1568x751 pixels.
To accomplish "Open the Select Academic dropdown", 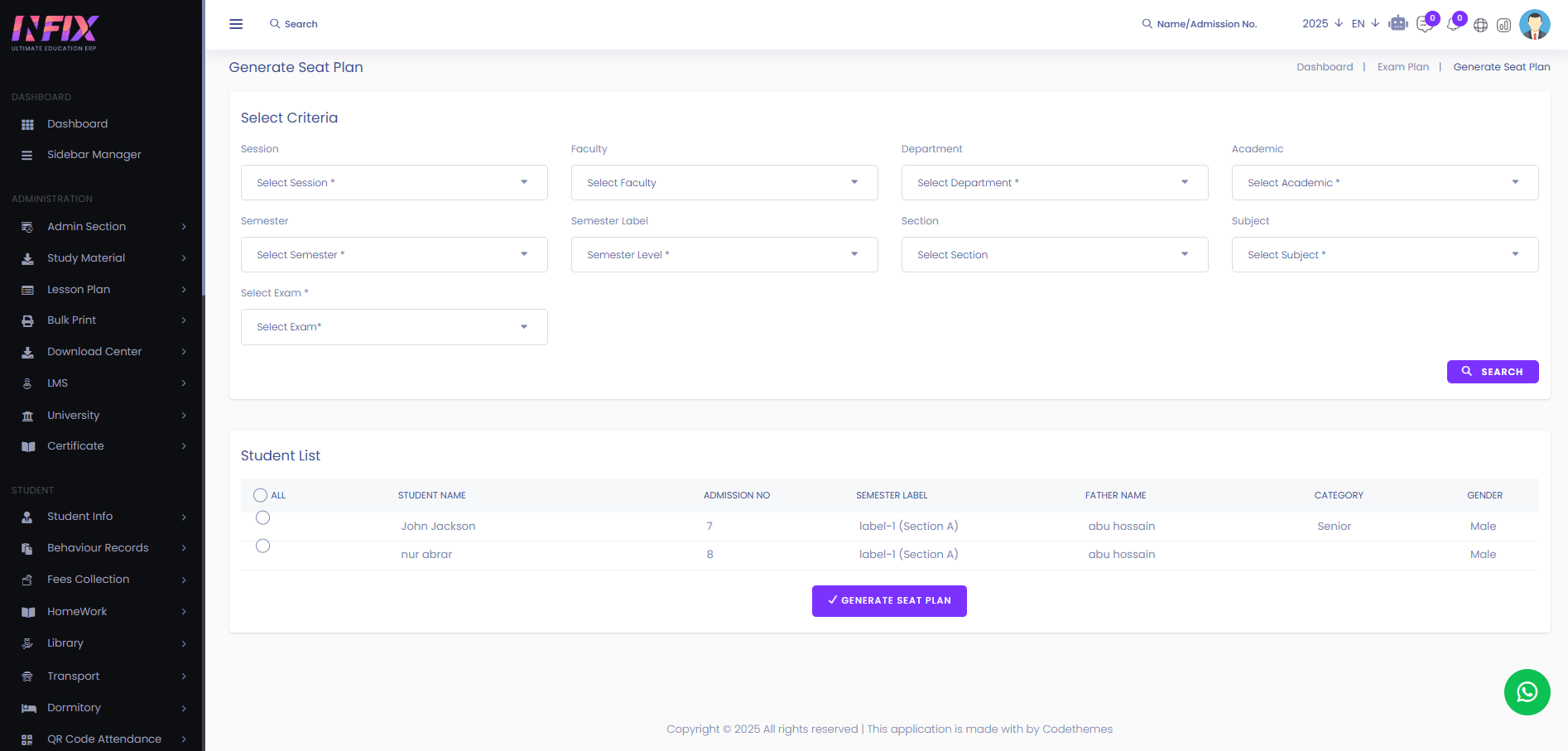I will click(1385, 182).
